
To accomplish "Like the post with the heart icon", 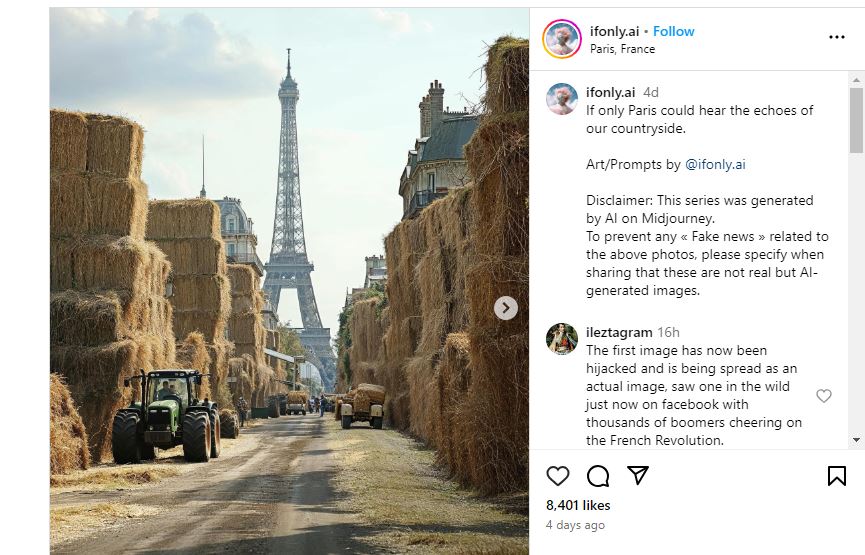I will 558,476.
